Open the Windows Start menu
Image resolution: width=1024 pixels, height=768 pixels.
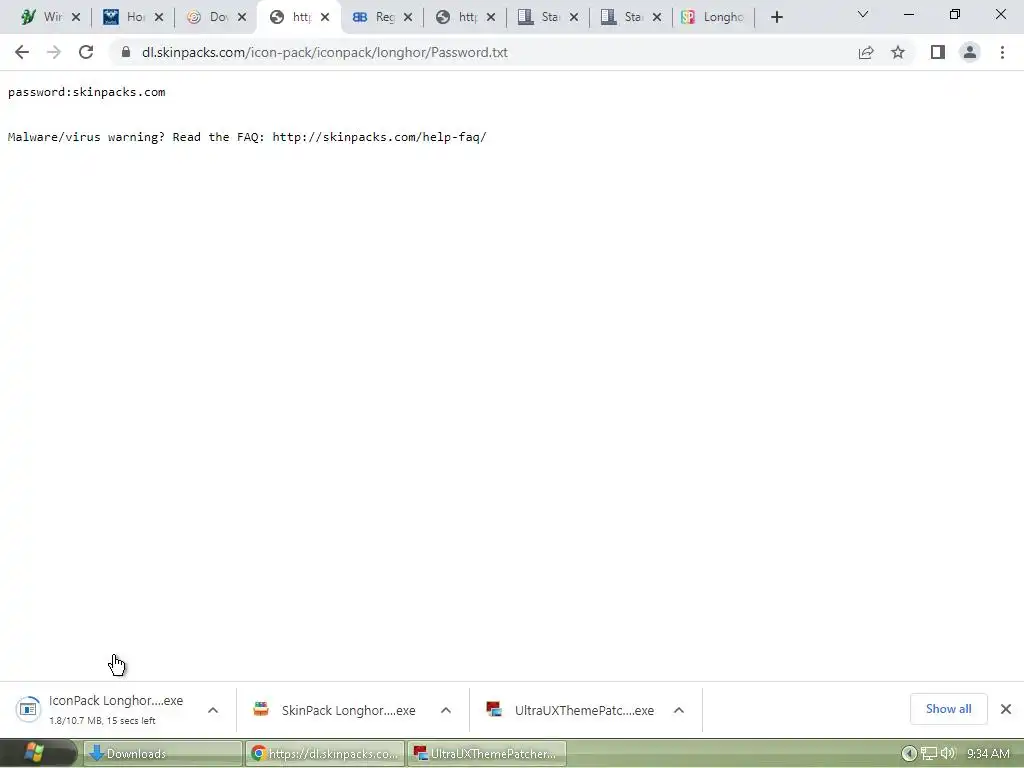(x=34, y=753)
